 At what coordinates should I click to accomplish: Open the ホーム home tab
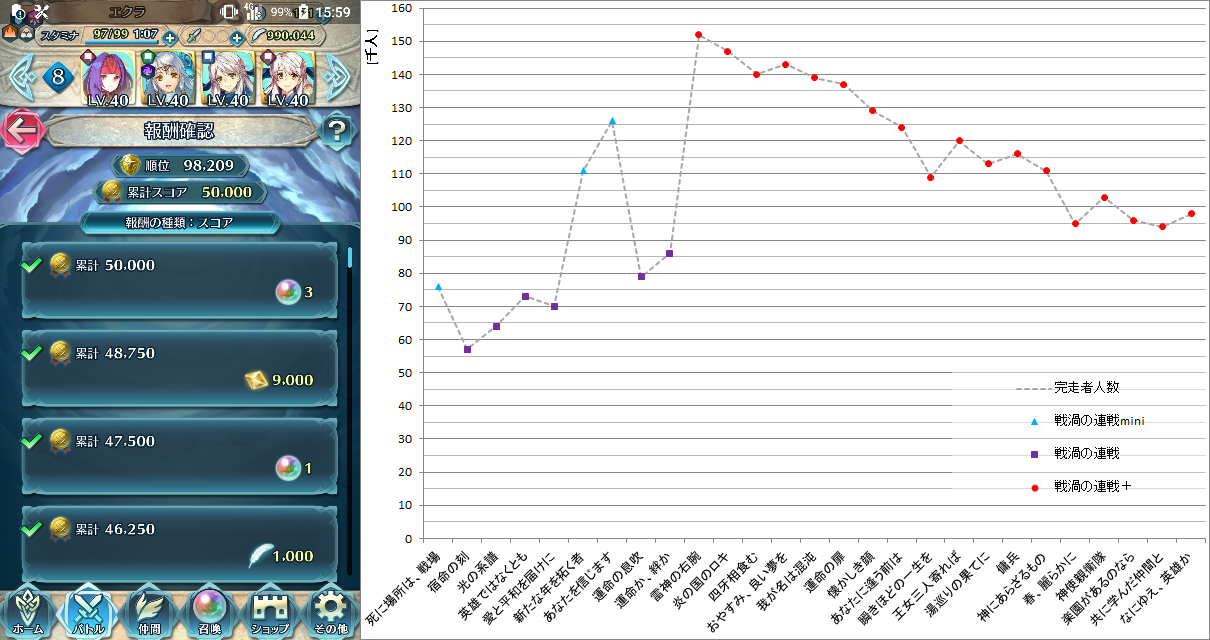click(28, 610)
